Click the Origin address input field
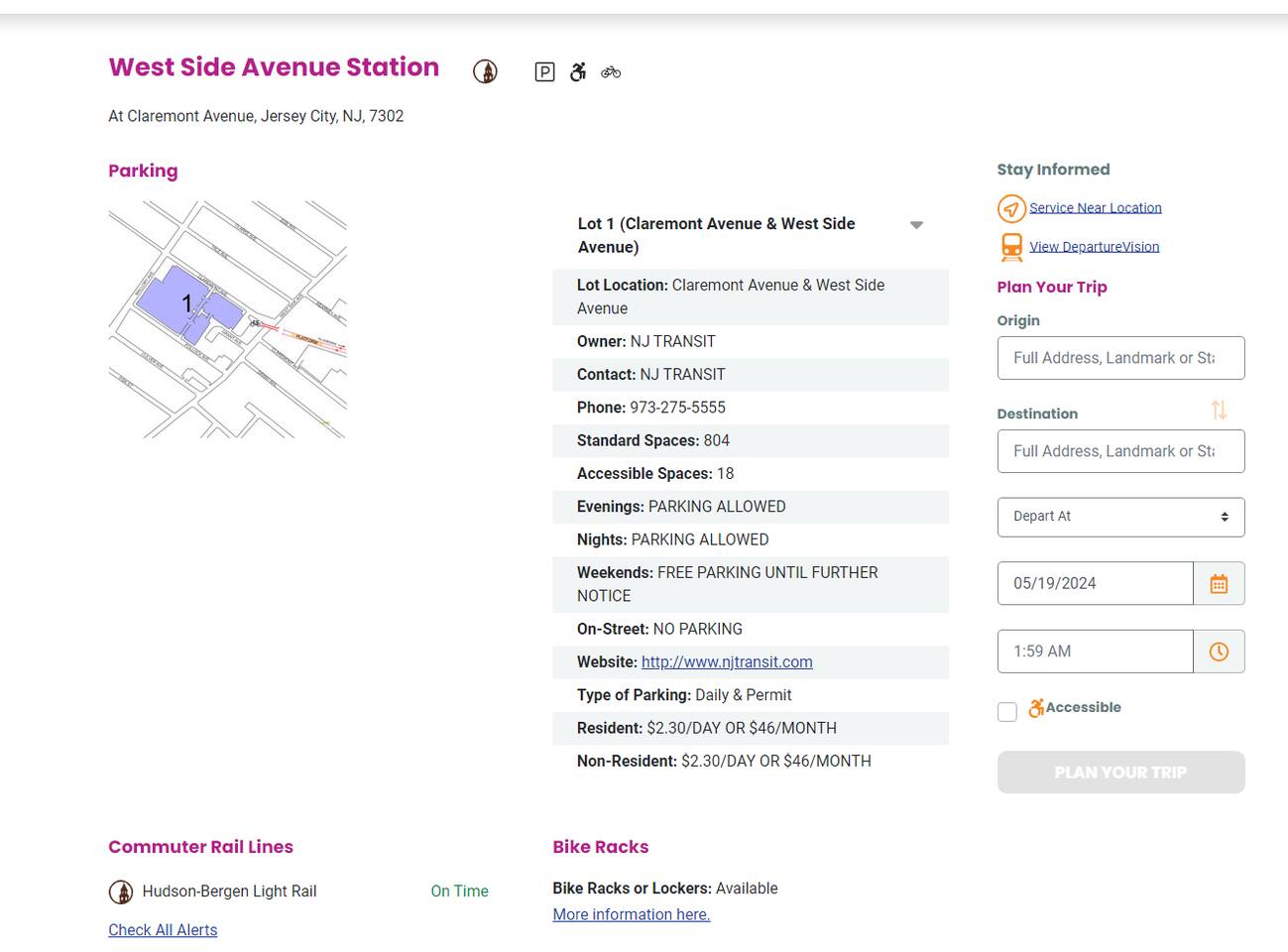This screenshot has width=1288, height=952. point(1120,358)
